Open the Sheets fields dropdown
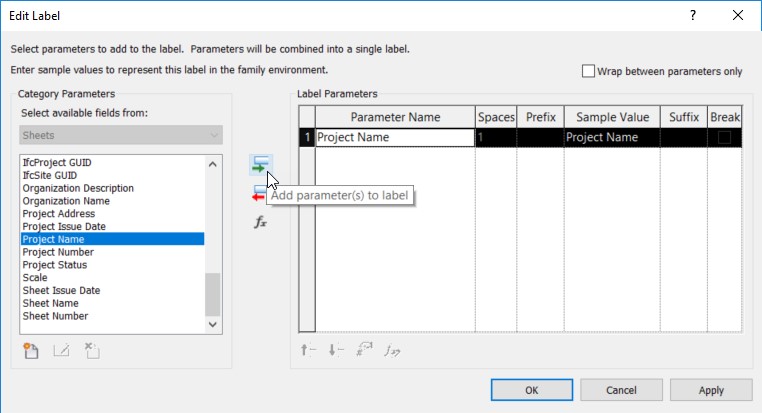 coord(121,135)
